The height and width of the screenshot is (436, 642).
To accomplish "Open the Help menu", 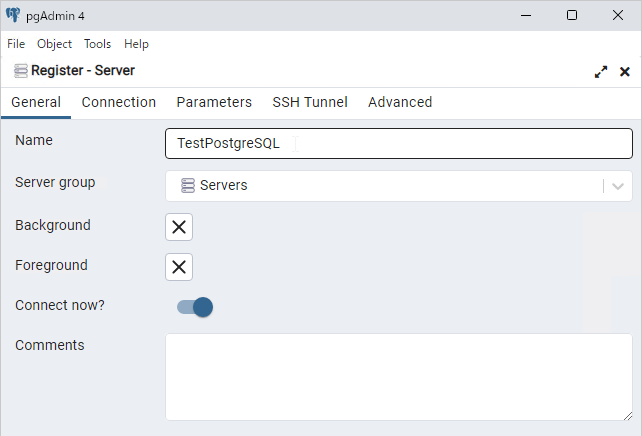I will pyautogui.click(x=136, y=44).
